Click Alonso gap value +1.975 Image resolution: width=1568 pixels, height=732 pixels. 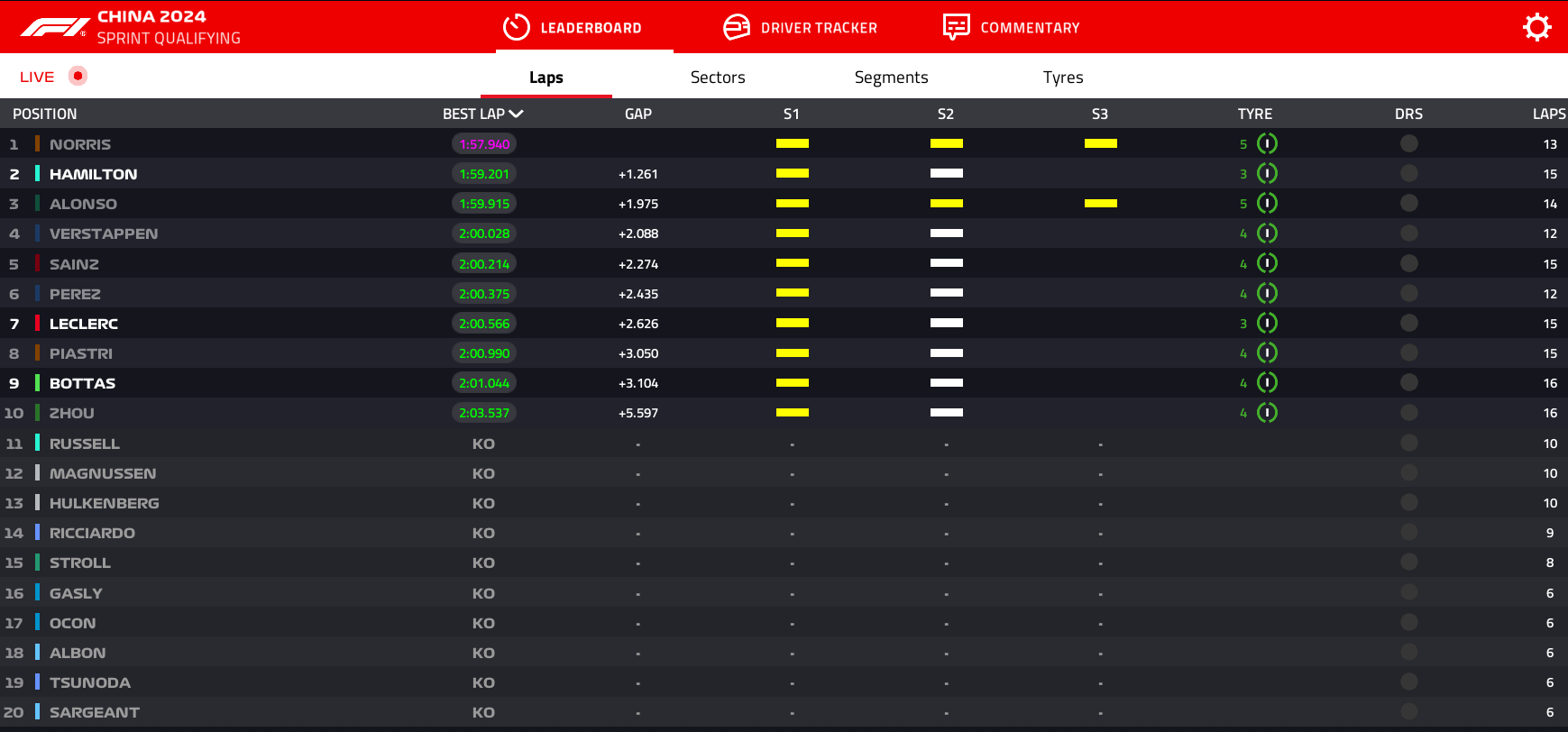click(638, 204)
